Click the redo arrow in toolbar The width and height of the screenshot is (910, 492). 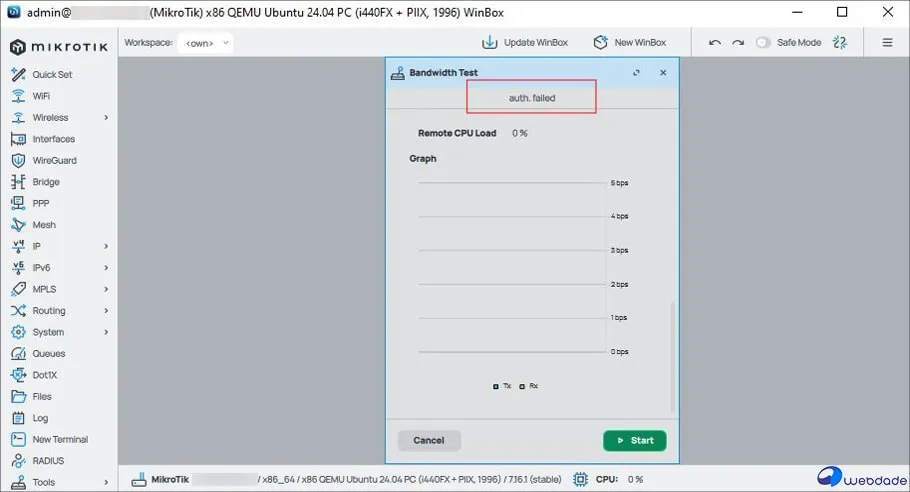point(738,43)
